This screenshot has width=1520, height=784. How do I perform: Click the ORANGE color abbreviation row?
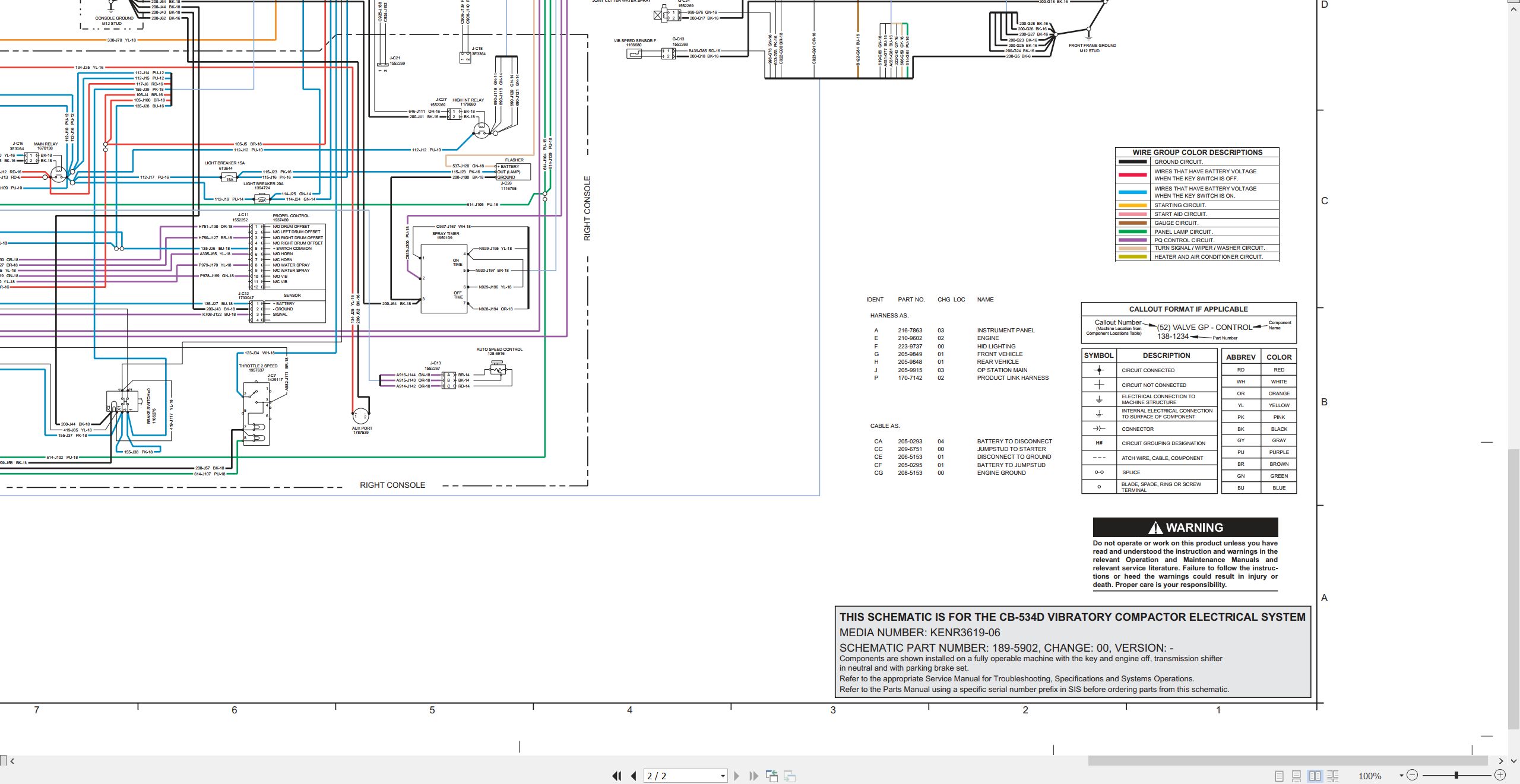tap(1259, 393)
